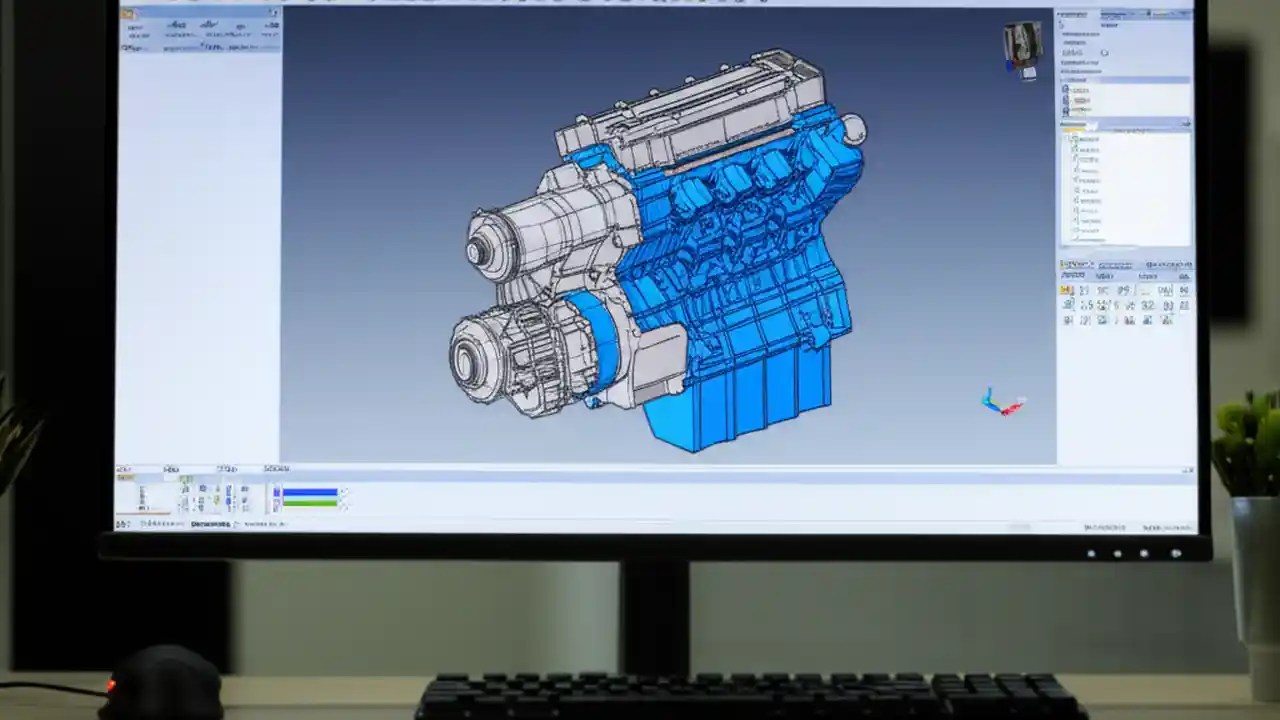The width and height of the screenshot is (1280, 720).
Task: Expand the root node of the model tree
Action: coord(1066,137)
